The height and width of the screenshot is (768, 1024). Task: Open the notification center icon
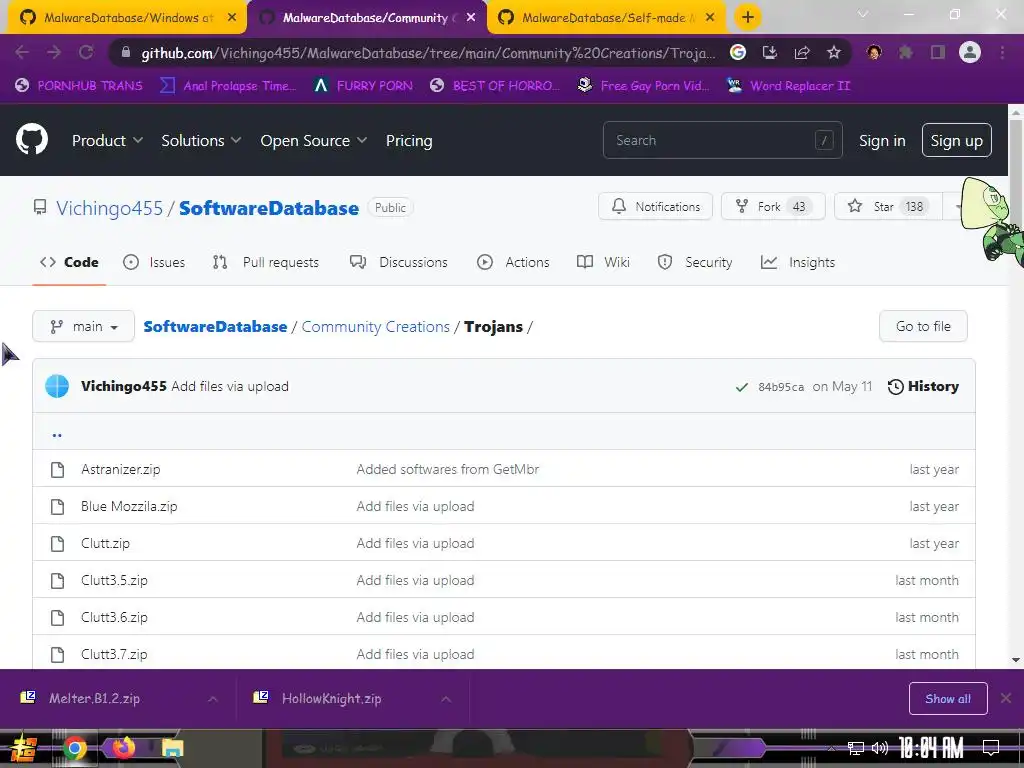click(x=991, y=748)
